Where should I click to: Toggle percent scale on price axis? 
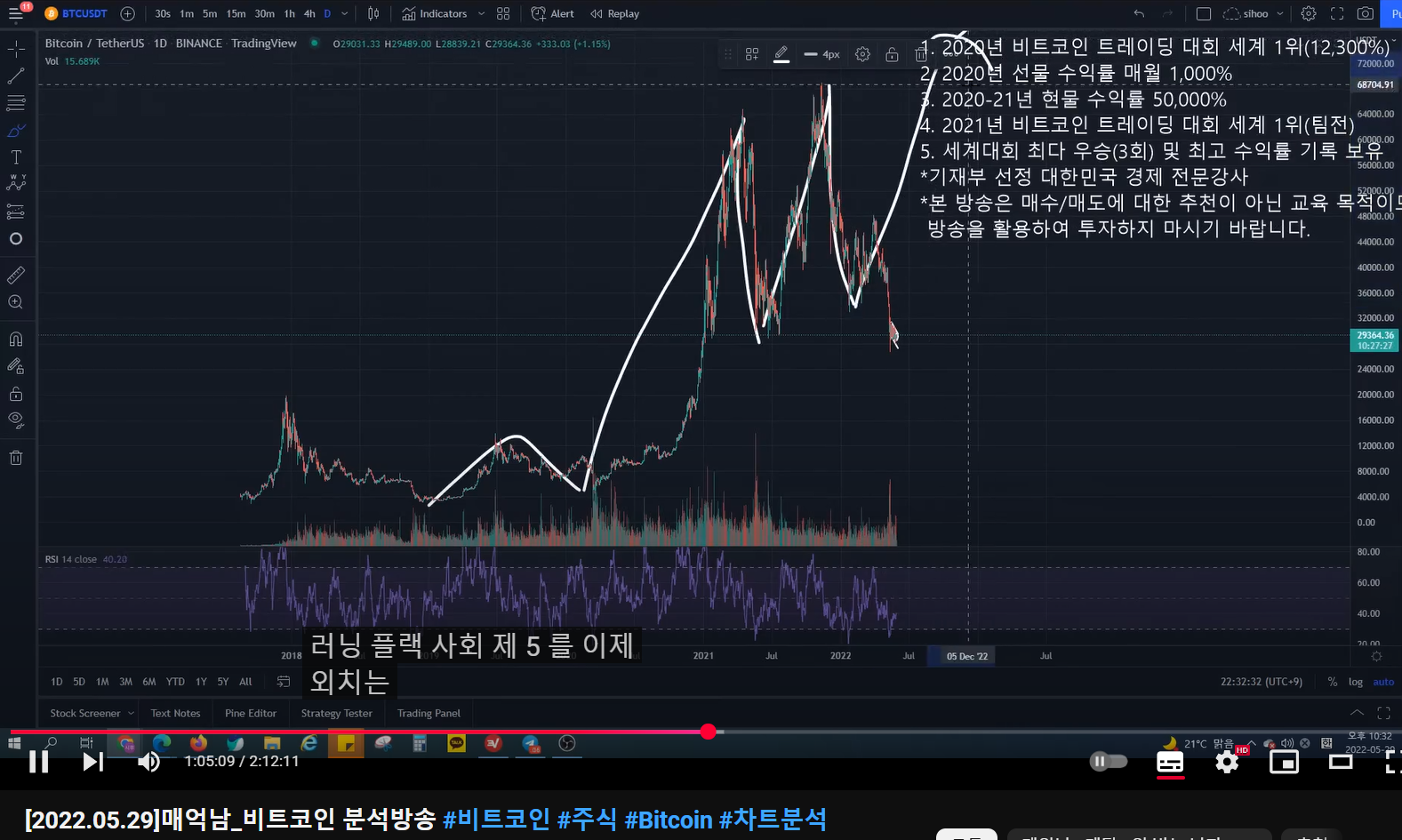point(1332,682)
